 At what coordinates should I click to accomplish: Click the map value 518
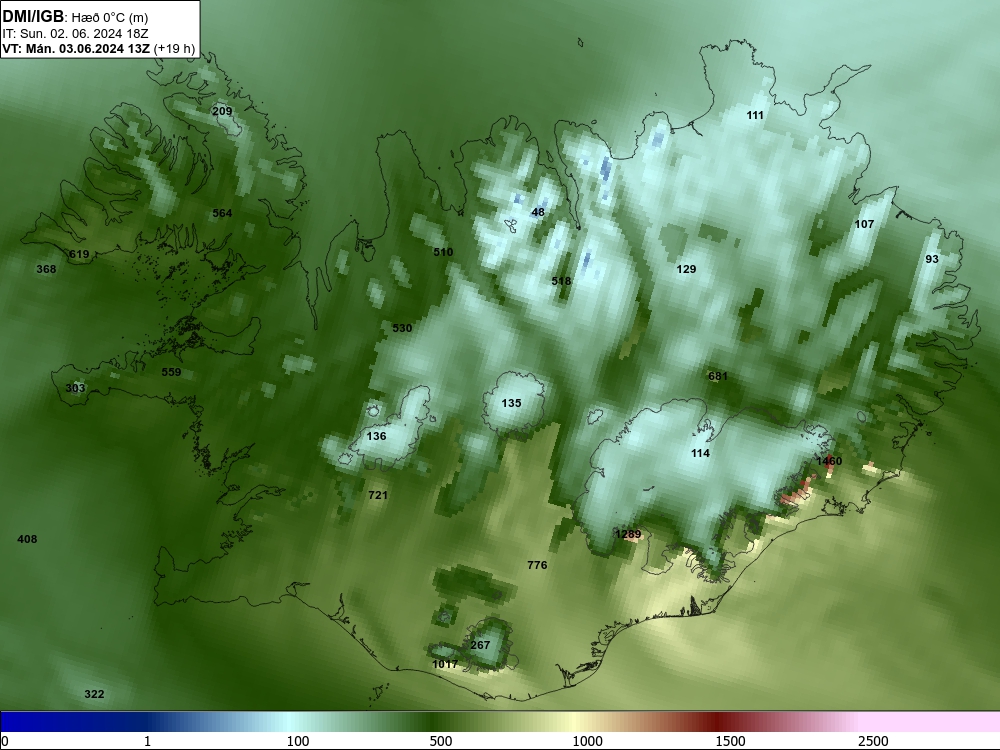point(561,281)
